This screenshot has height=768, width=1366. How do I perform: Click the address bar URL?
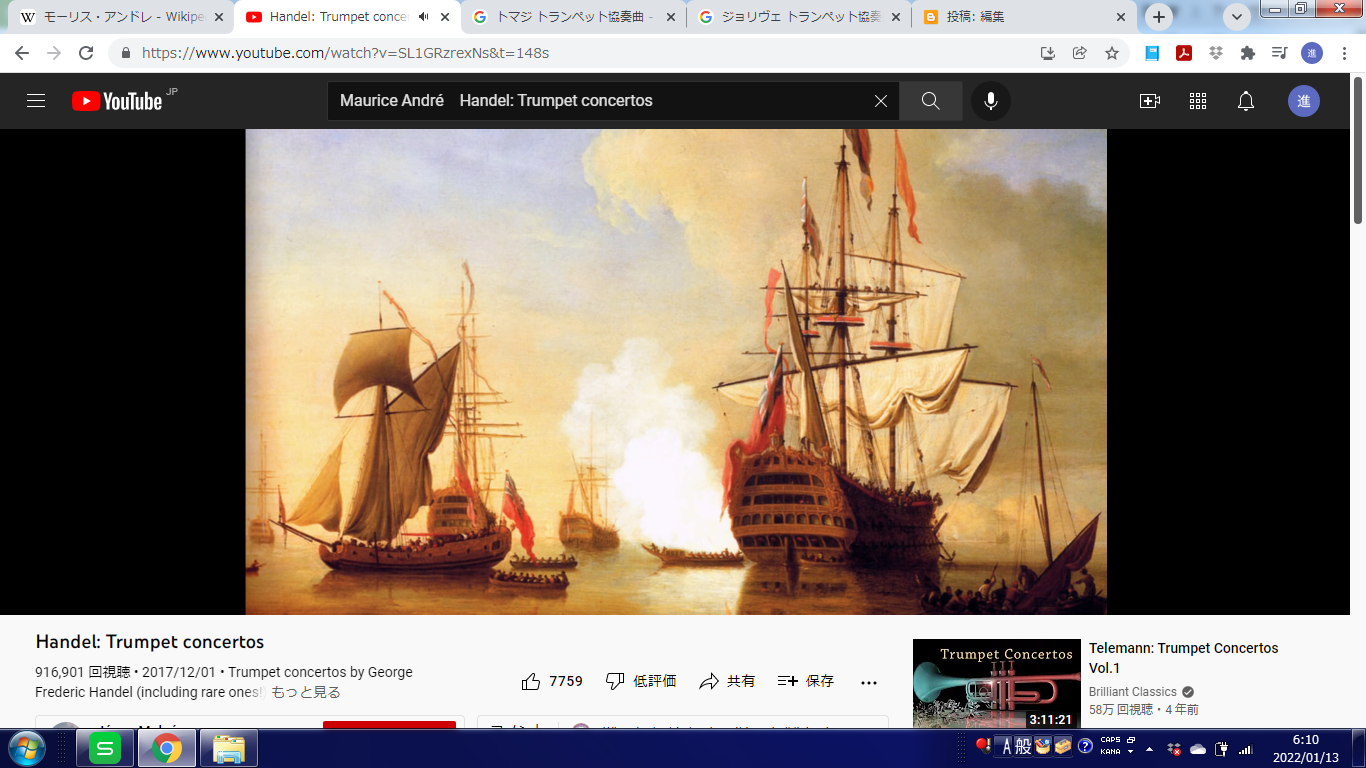click(345, 53)
